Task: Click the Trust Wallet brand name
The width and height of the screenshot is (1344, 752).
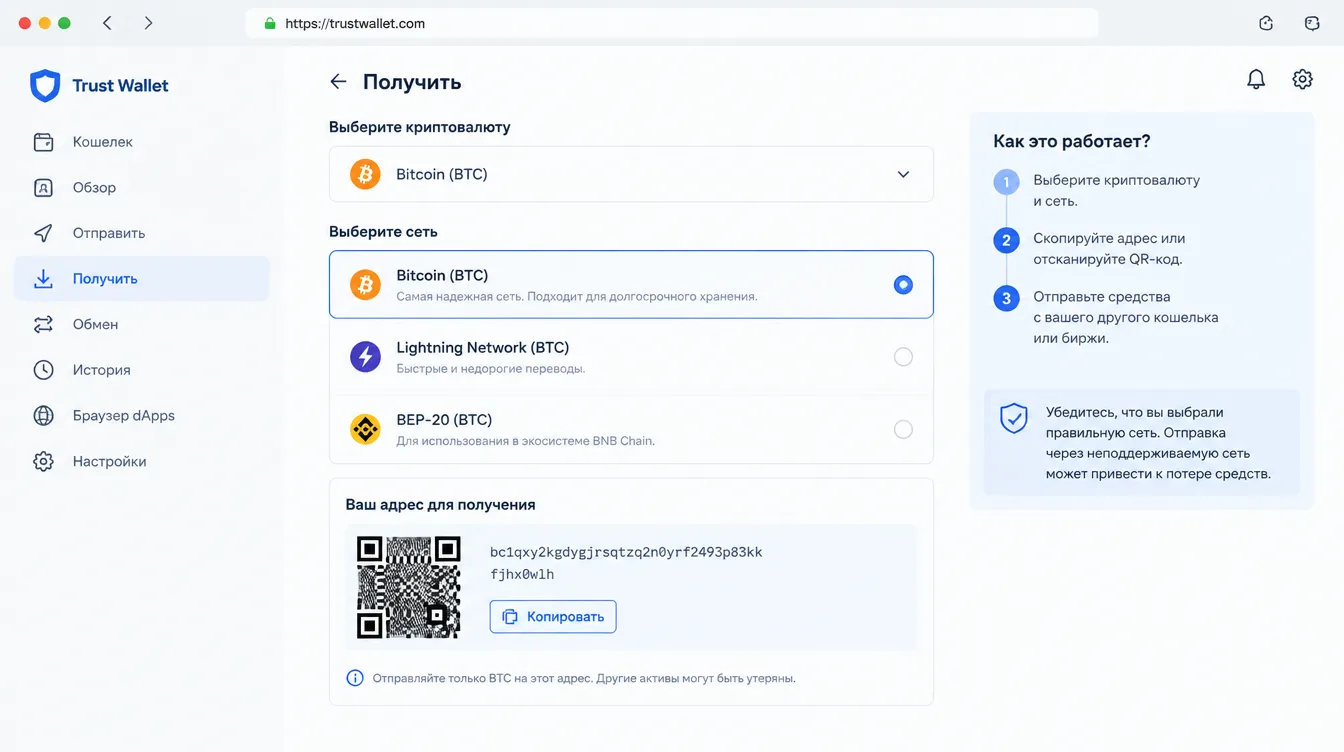Action: pos(120,86)
